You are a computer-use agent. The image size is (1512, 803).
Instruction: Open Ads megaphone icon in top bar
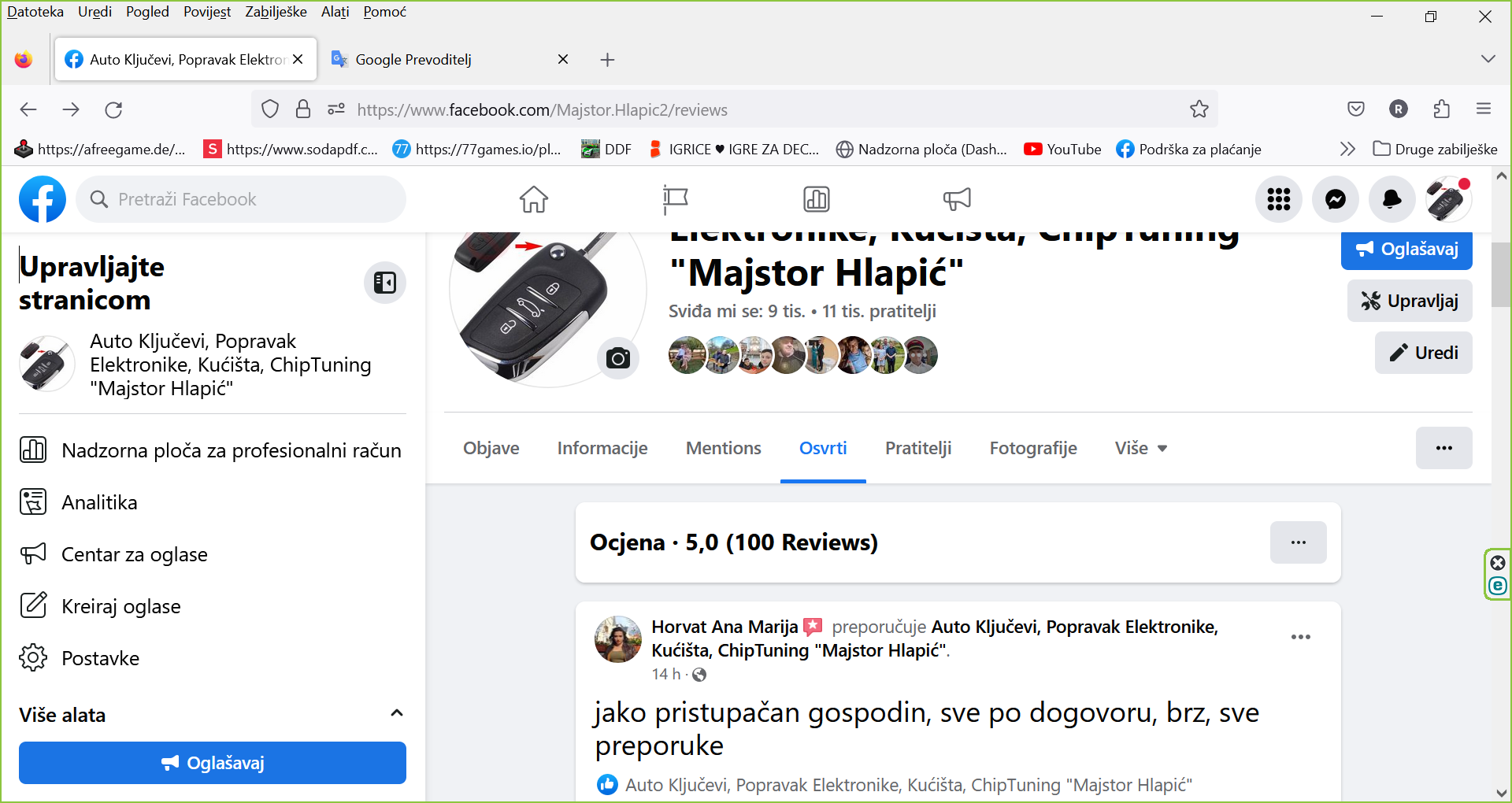pos(958,199)
